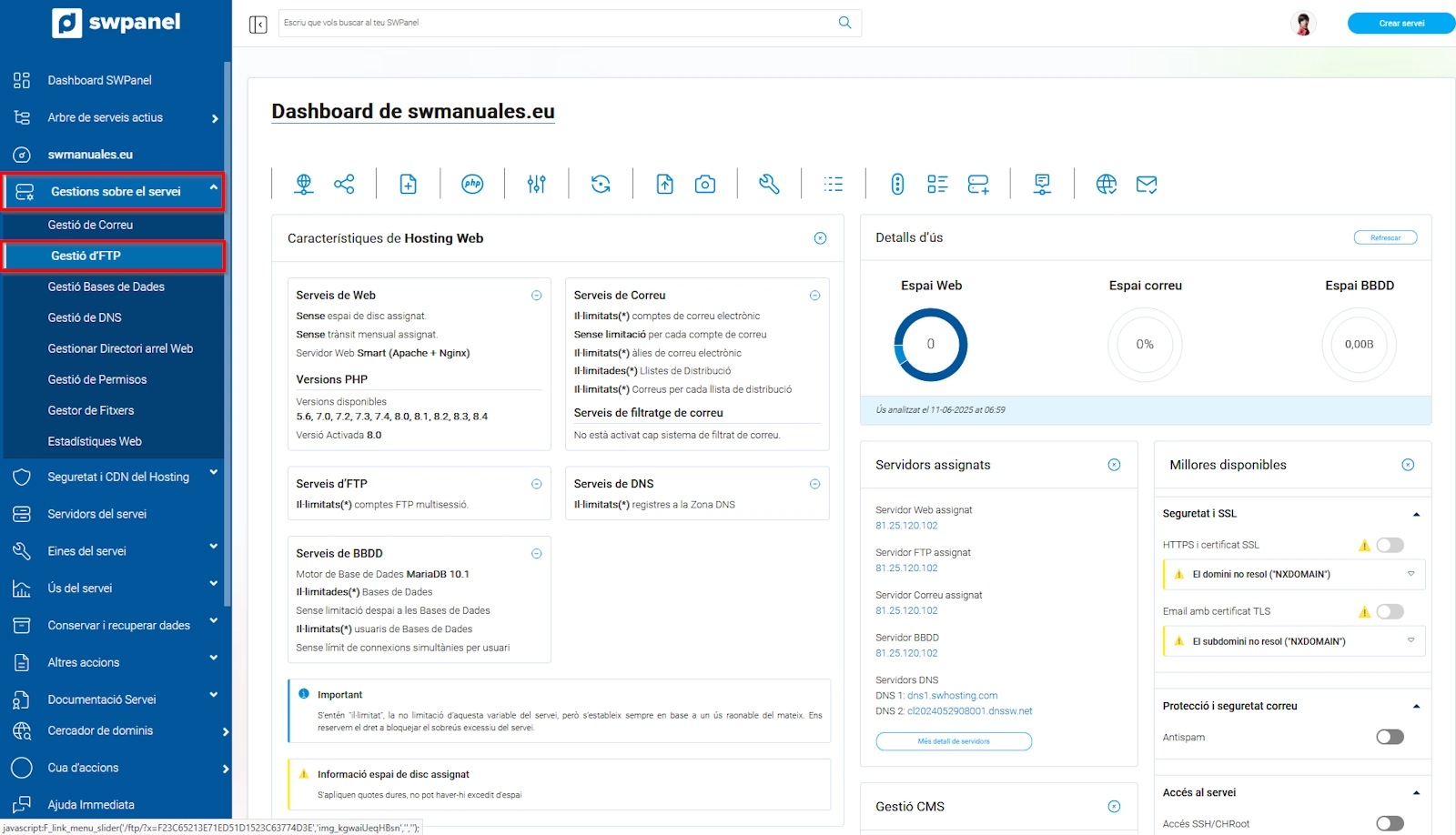Image resolution: width=1456 pixels, height=835 pixels.
Task: Toggle Accés SSH/CHRoot switch
Action: pyautogui.click(x=1390, y=823)
